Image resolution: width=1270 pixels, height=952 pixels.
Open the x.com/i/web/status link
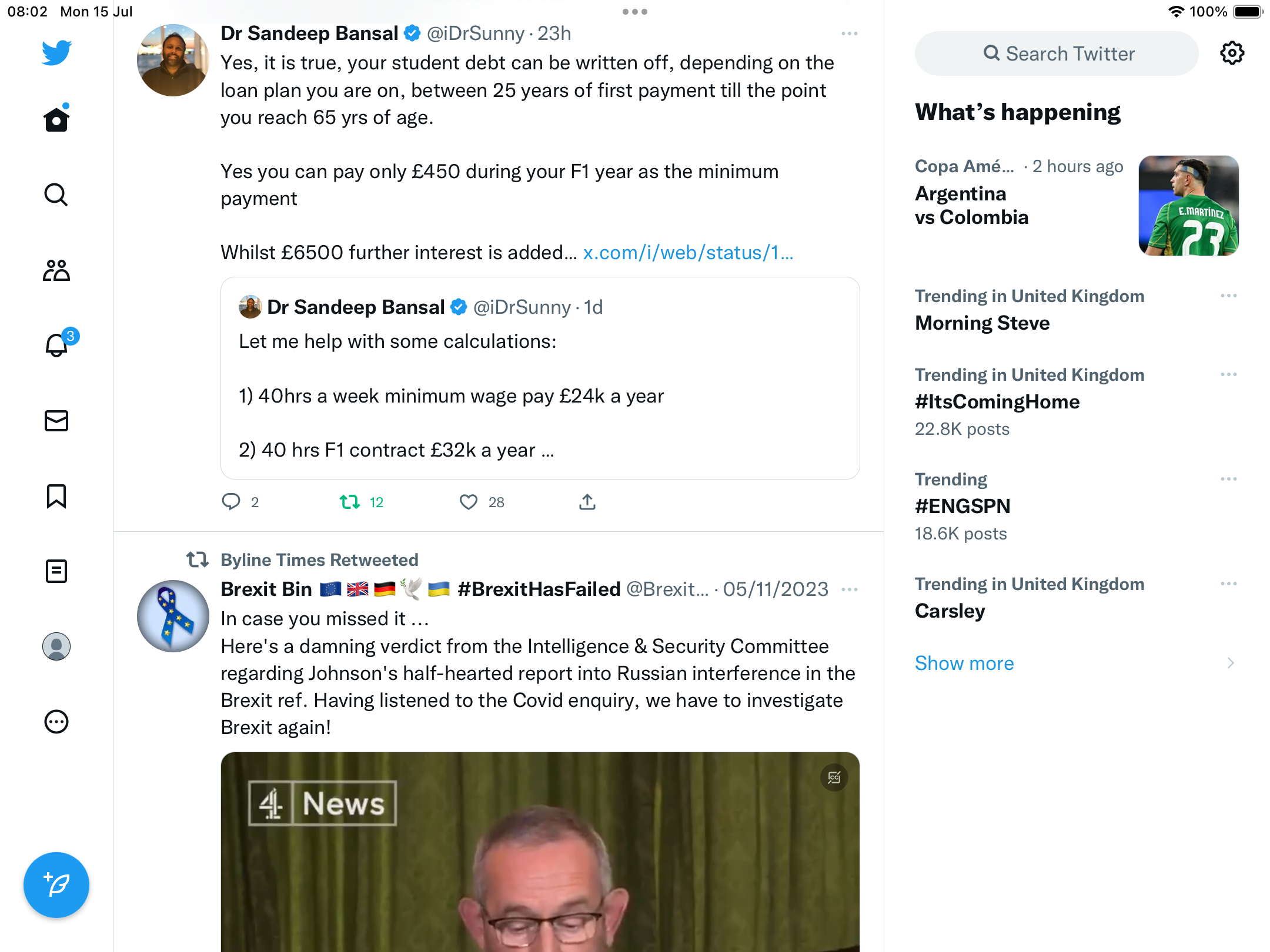pos(688,253)
